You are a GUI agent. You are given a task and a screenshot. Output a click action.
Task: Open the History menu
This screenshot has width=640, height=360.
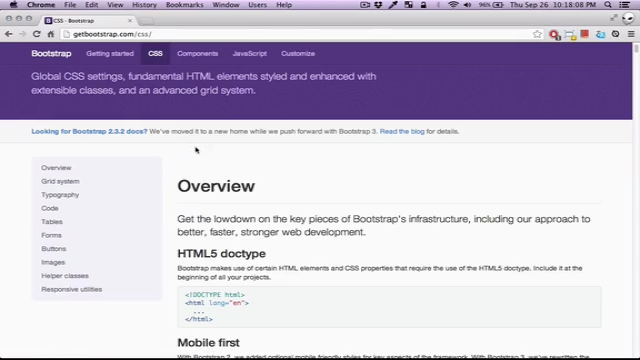click(x=144, y=5)
